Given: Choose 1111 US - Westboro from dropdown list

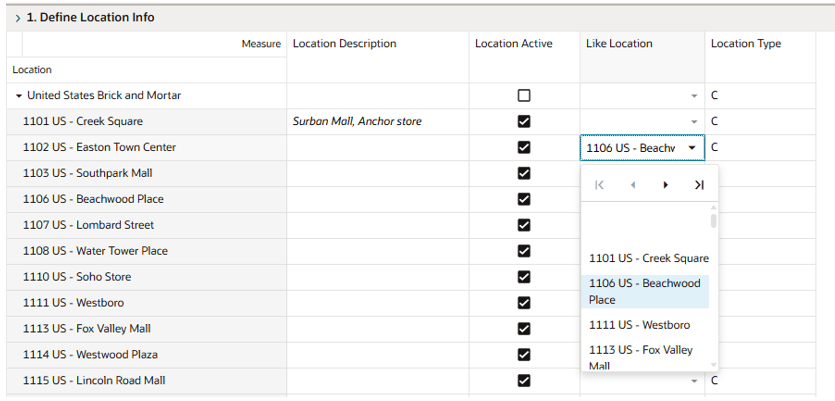Looking at the screenshot, I should tap(645, 325).
